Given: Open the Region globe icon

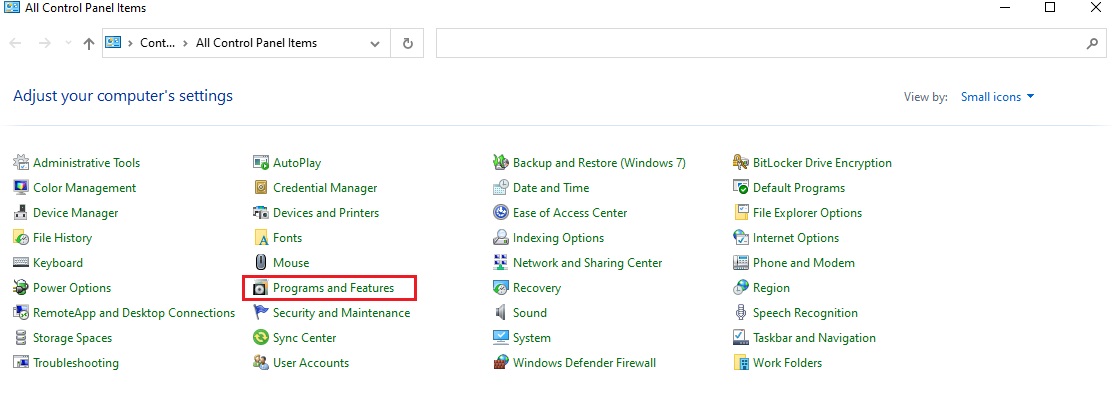Looking at the screenshot, I should [741, 288].
